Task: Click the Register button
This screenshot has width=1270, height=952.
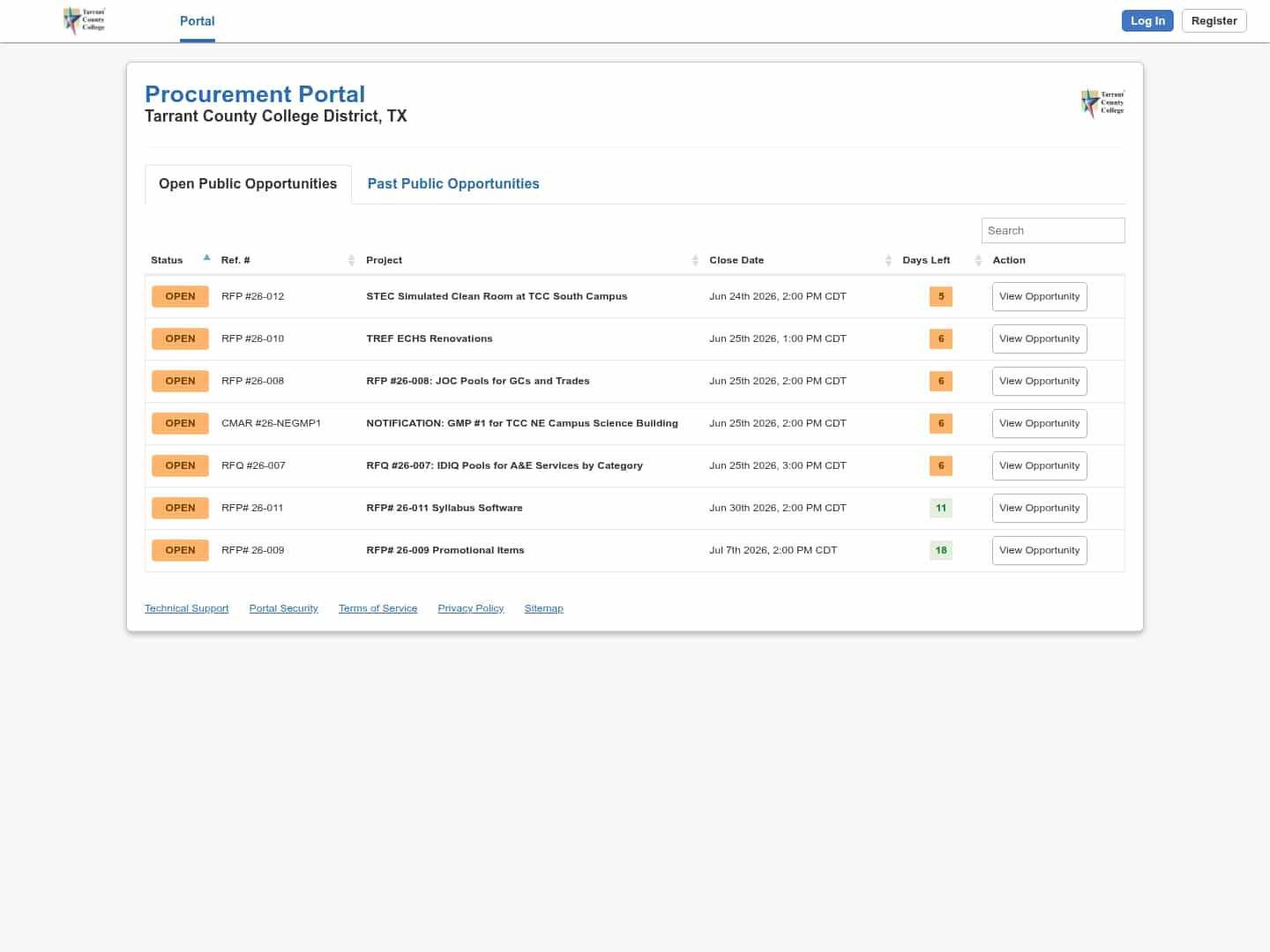Action: [x=1214, y=21]
